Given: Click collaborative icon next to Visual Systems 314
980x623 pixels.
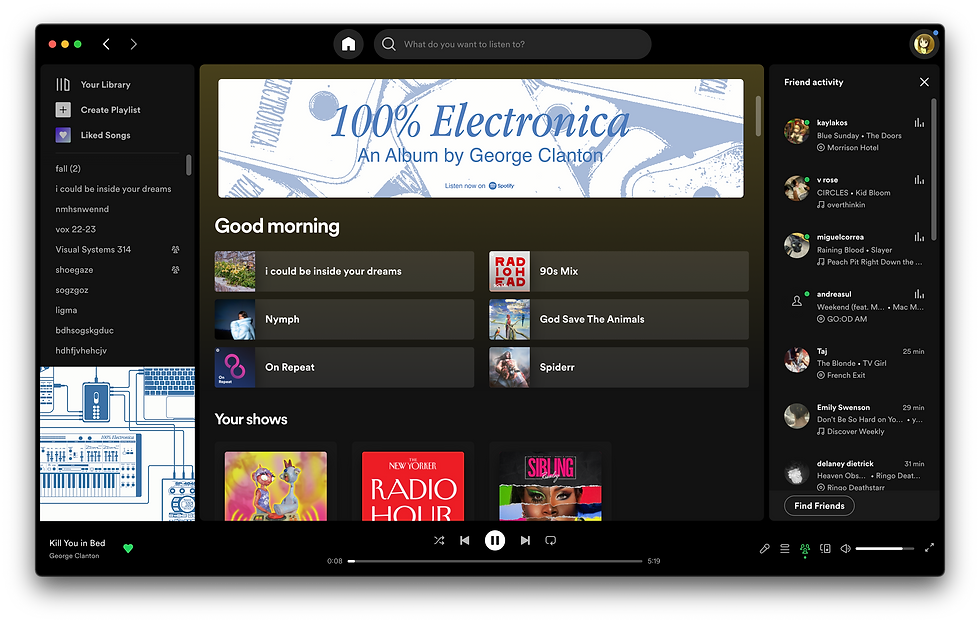Looking at the screenshot, I should pyautogui.click(x=176, y=249).
